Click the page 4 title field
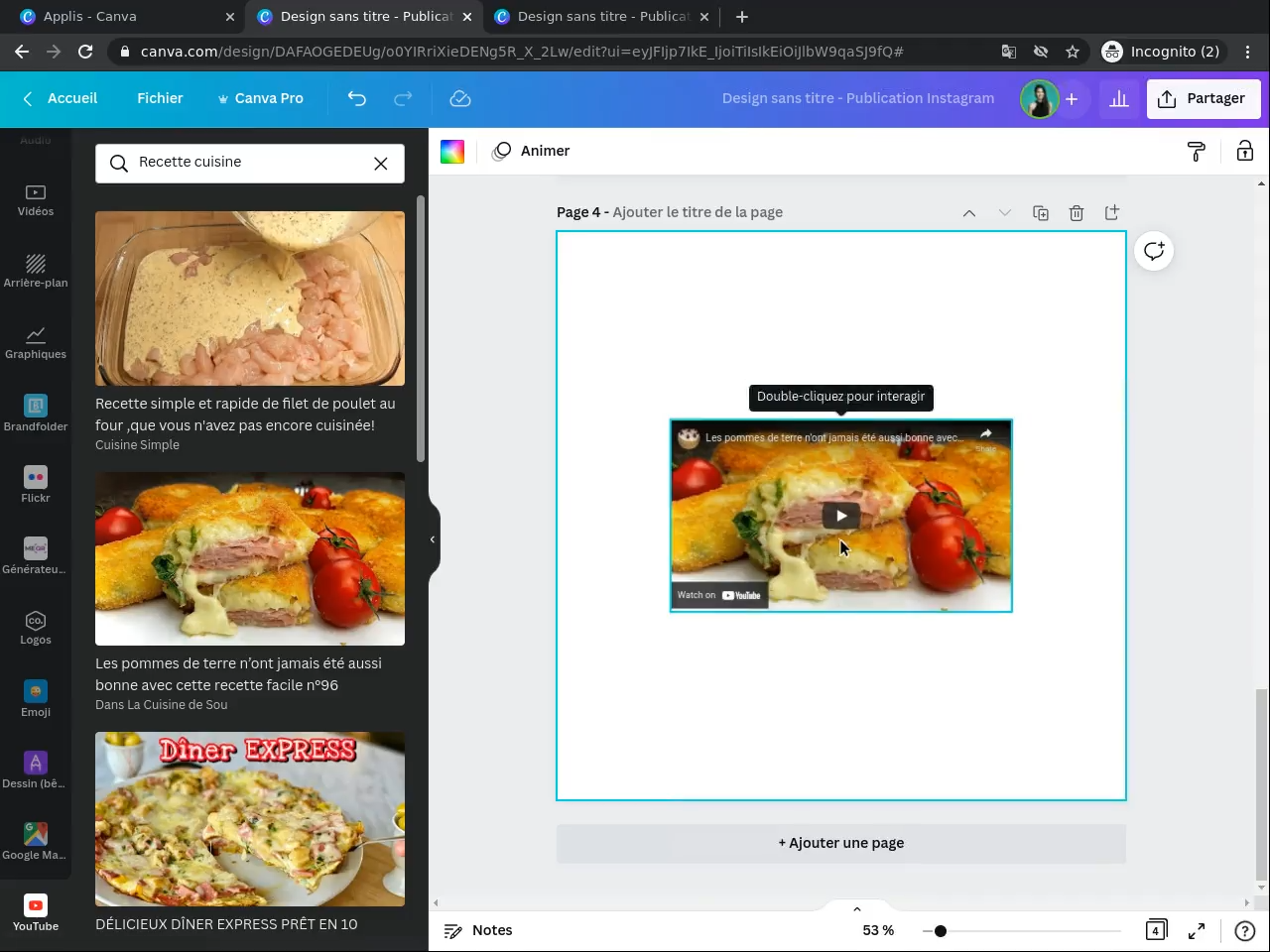The height and width of the screenshot is (952, 1270). point(698,212)
